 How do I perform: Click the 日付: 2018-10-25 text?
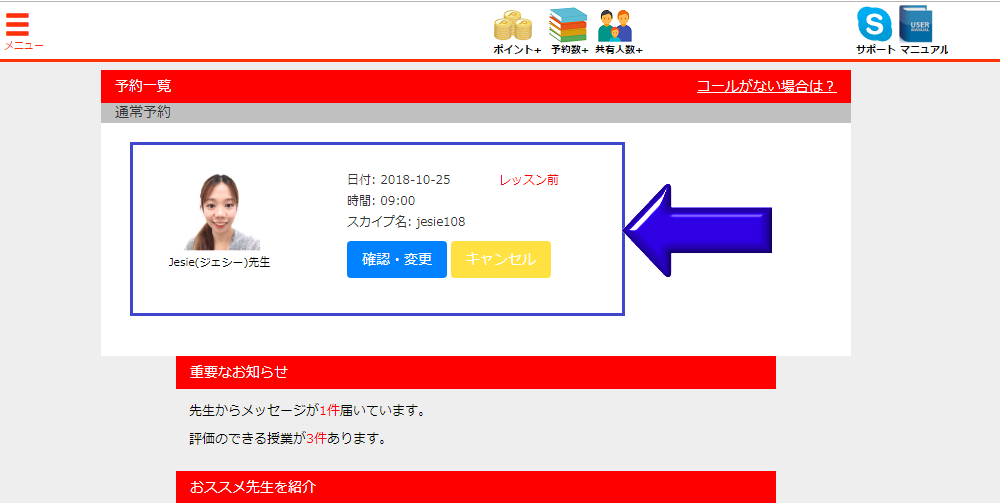(x=399, y=180)
